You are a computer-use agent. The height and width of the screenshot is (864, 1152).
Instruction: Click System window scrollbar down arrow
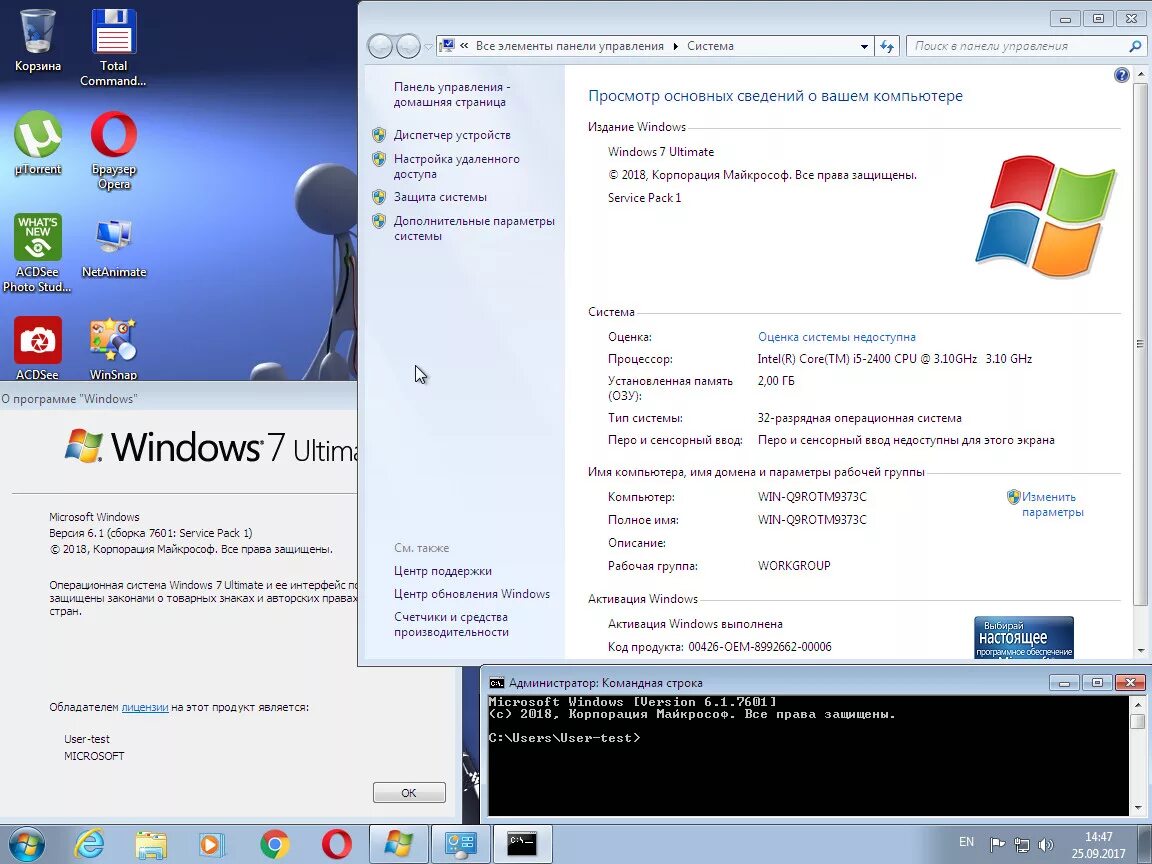pos(1140,651)
